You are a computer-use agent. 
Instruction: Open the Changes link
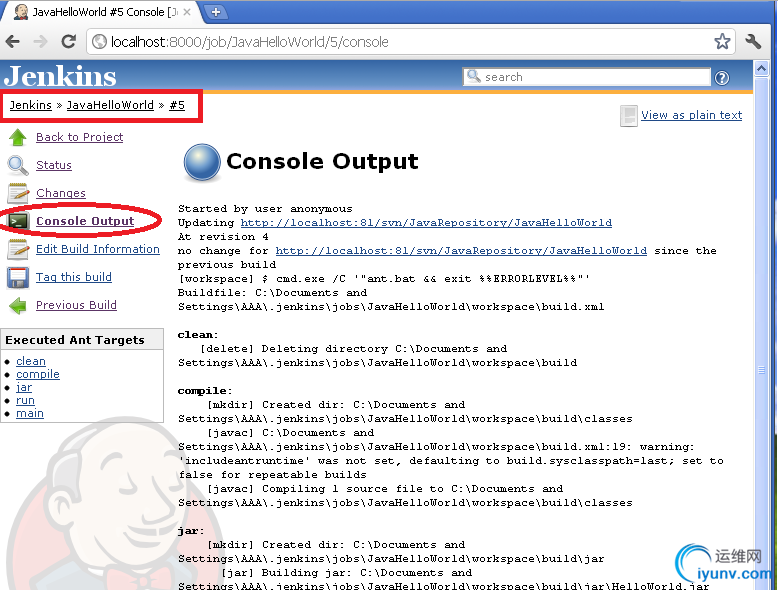point(61,193)
